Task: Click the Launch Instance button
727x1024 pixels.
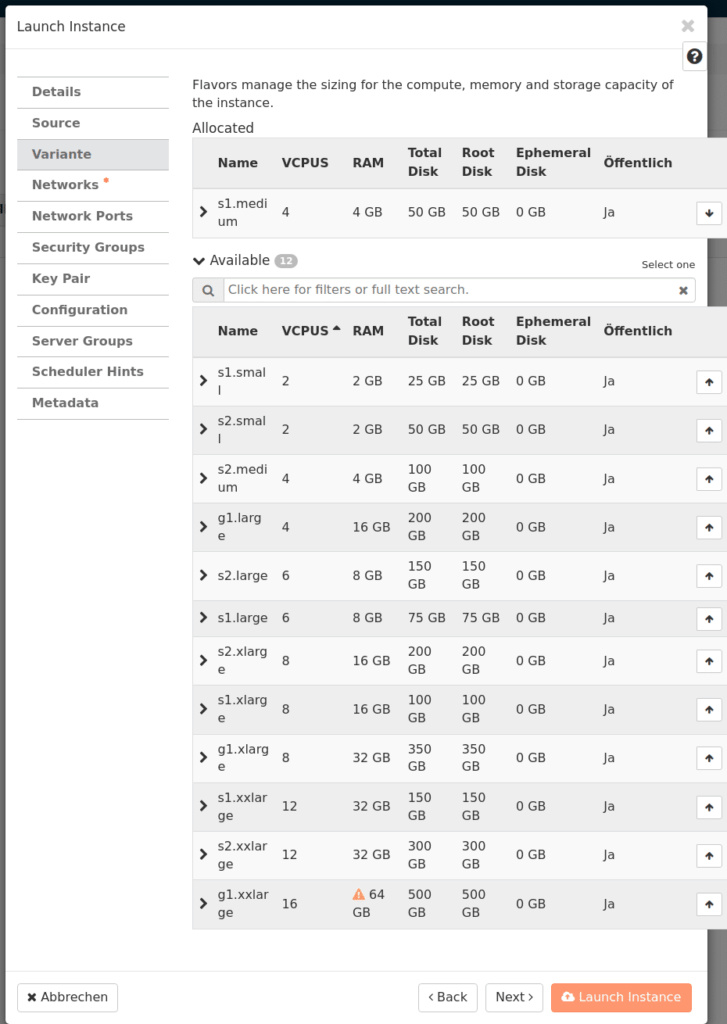Action: [x=620, y=997]
